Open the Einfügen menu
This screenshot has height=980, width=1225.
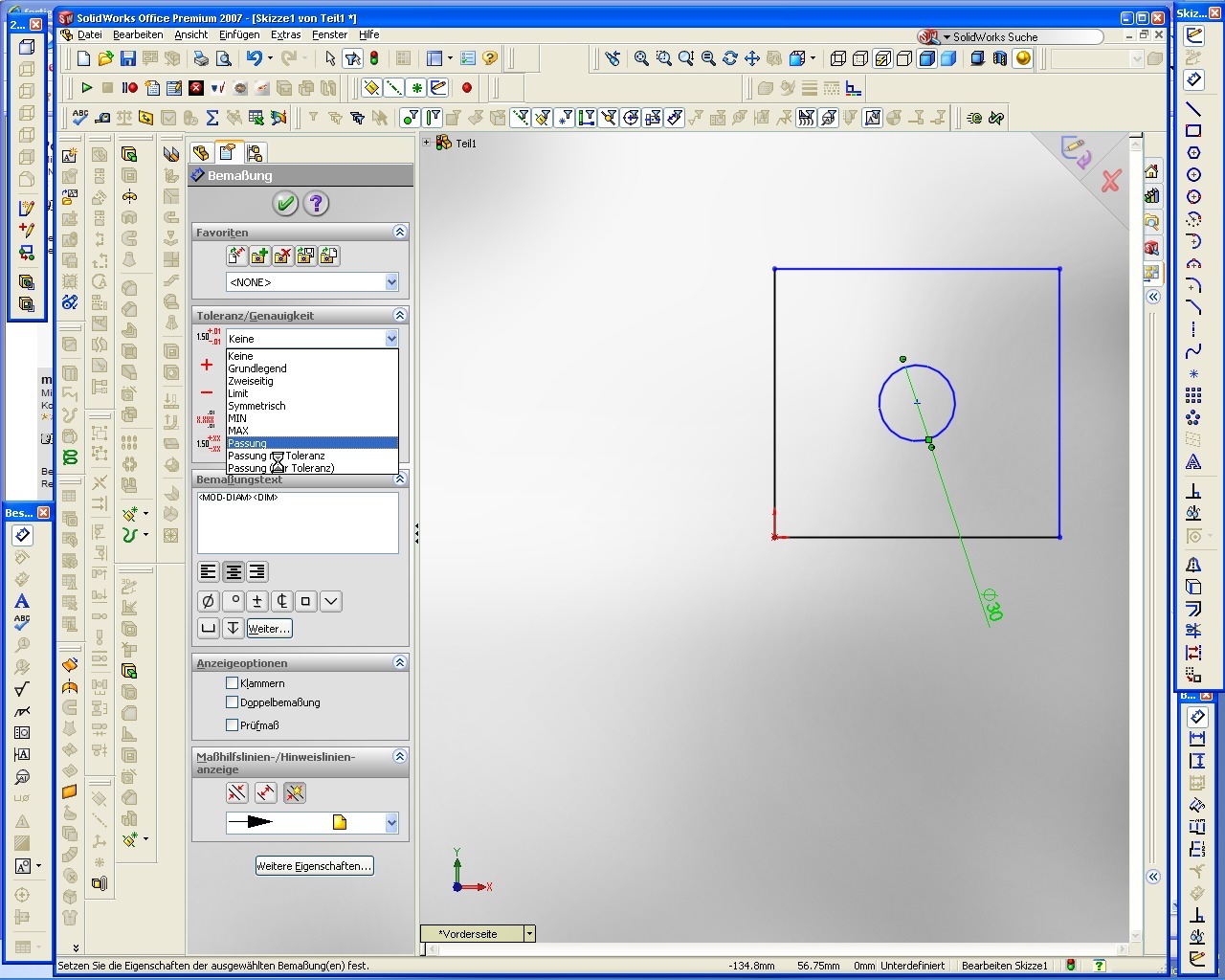(x=239, y=34)
